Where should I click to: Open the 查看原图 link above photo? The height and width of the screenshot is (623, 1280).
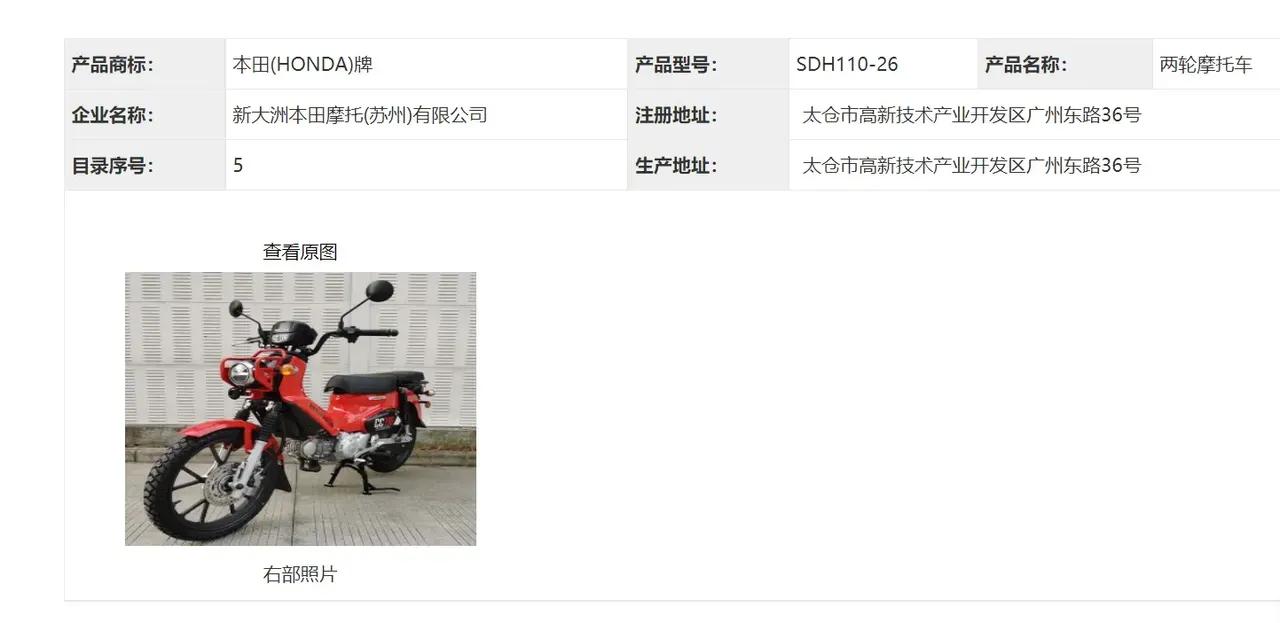click(x=300, y=252)
